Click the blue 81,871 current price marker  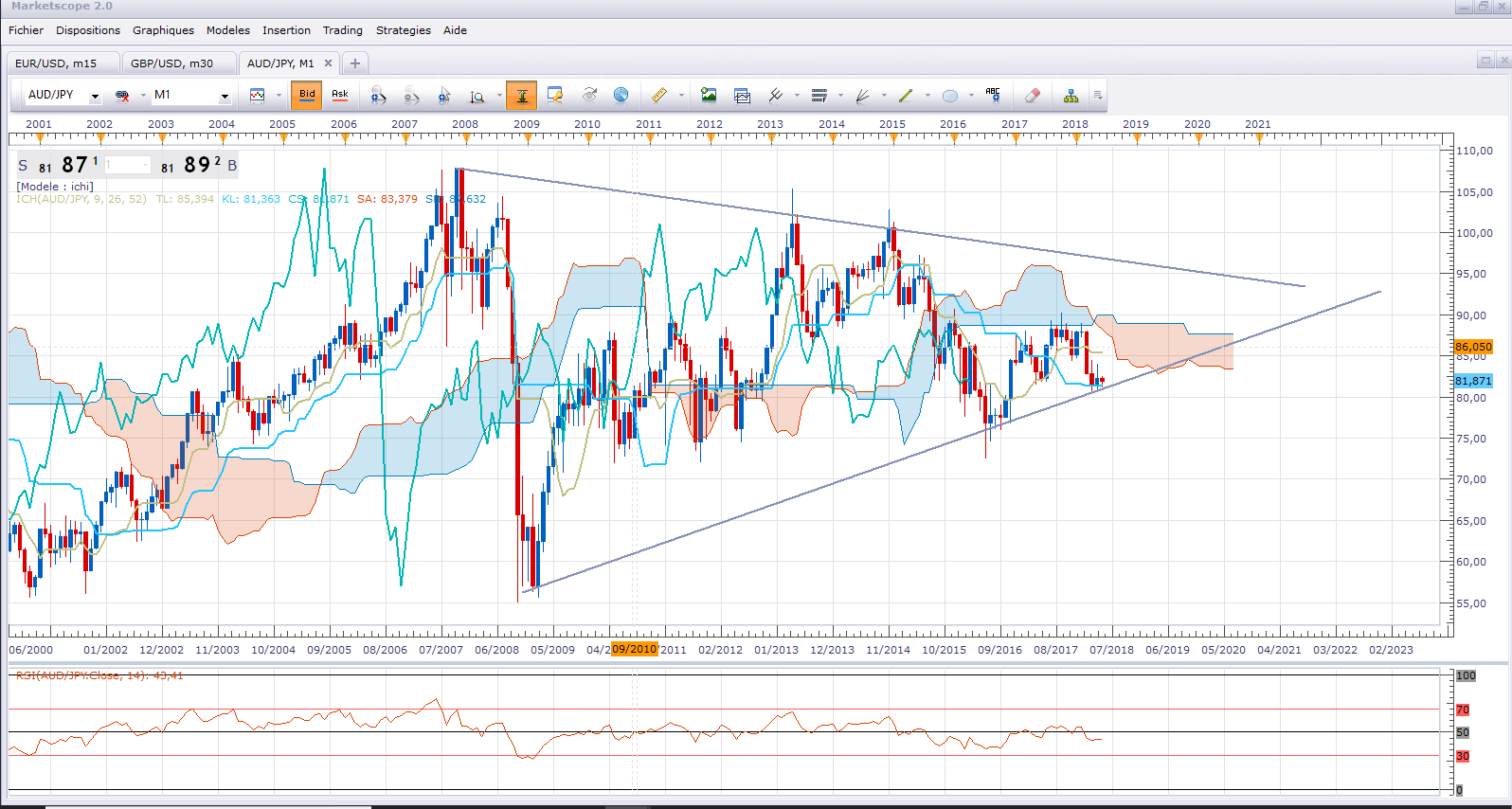[1473, 381]
